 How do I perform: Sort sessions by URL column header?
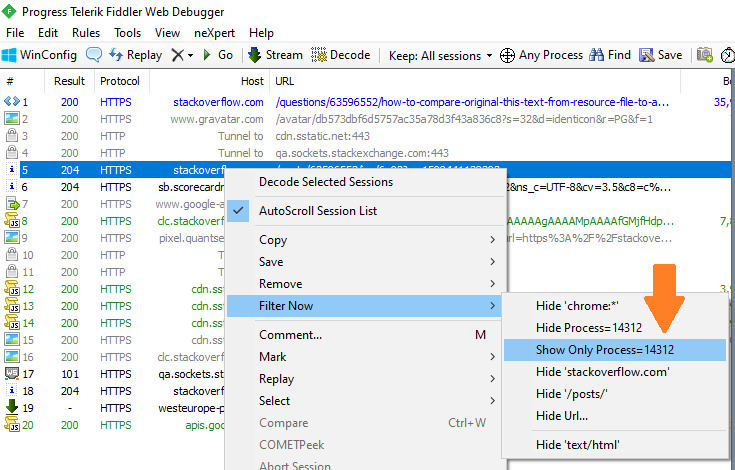(x=475, y=81)
